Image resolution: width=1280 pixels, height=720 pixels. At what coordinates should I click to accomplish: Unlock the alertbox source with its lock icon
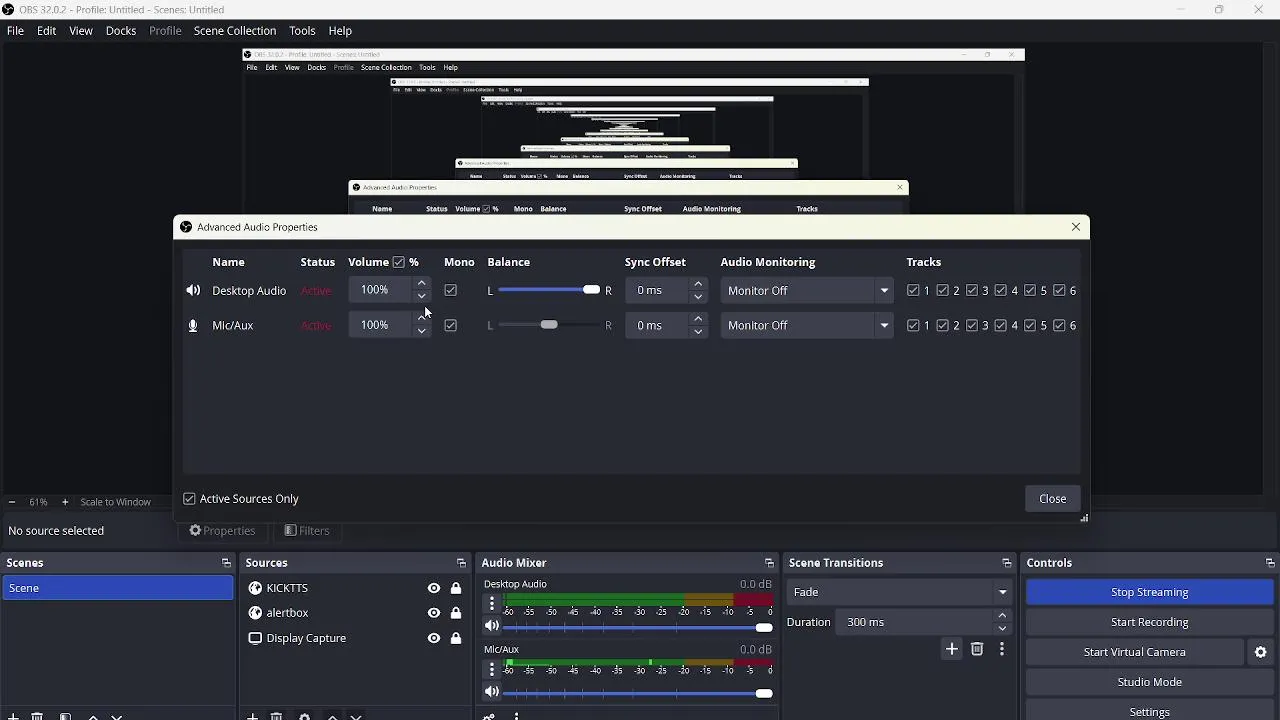(x=456, y=613)
